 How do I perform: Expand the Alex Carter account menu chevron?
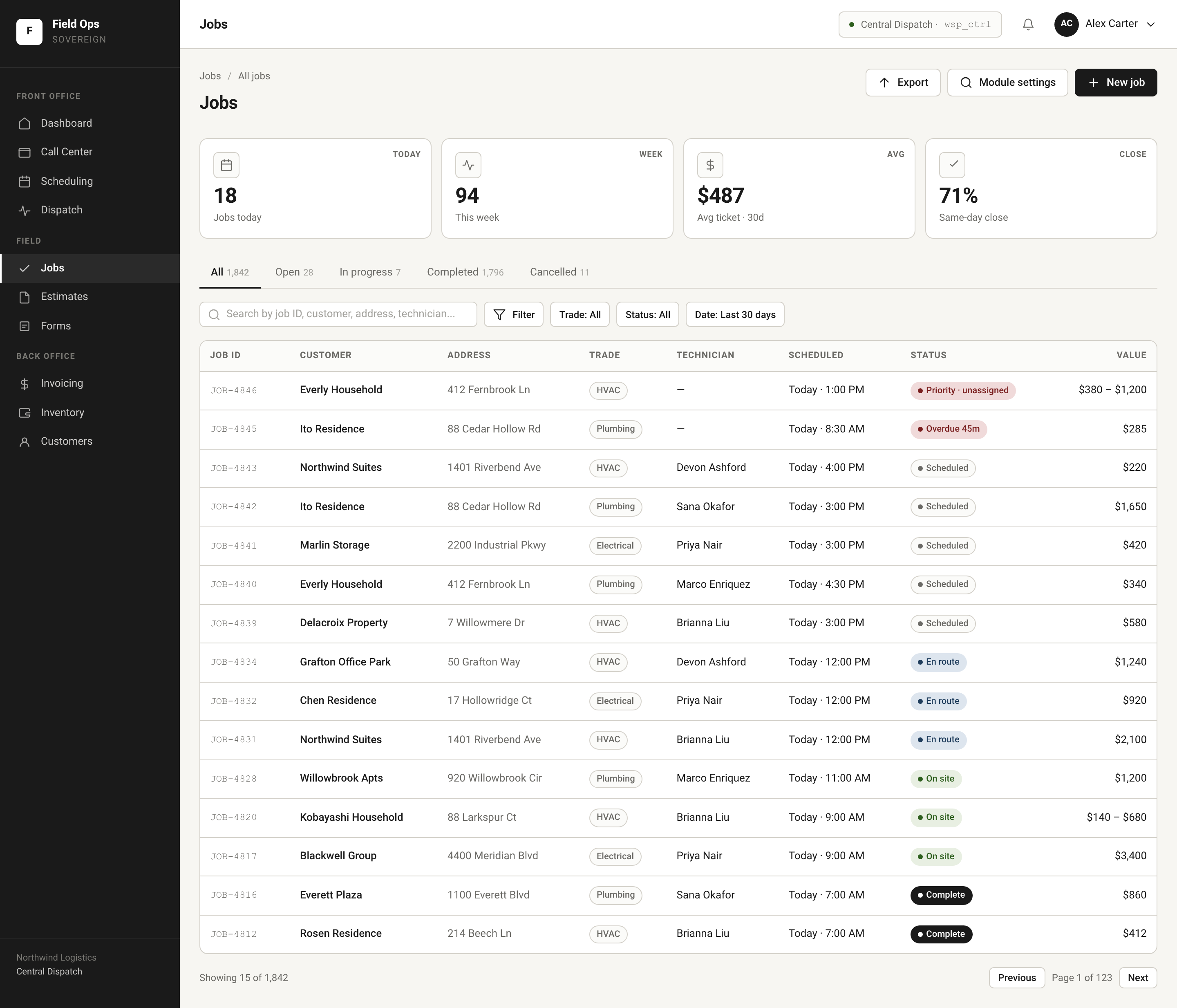point(1151,25)
